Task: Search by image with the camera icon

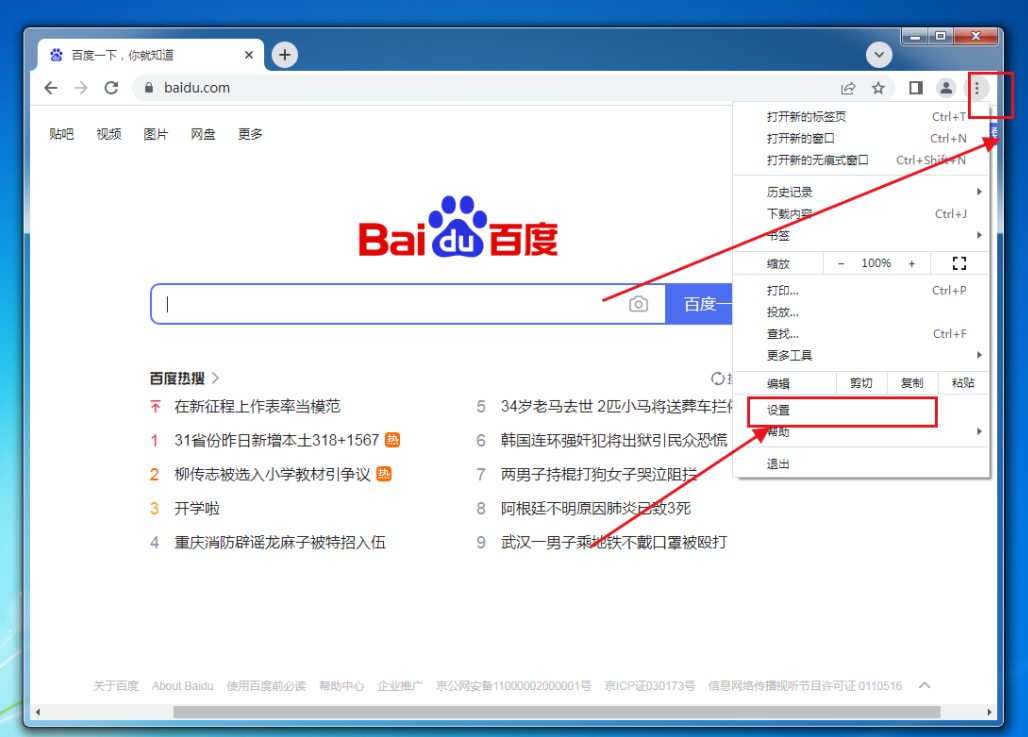Action: pos(639,304)
